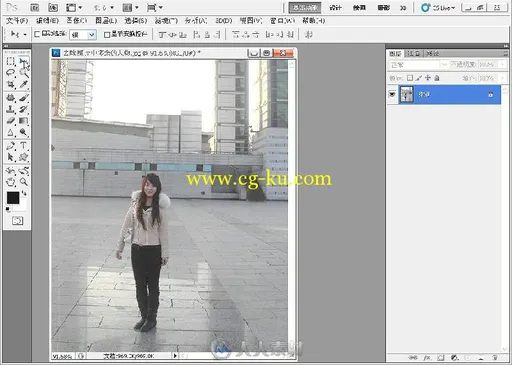The image size is (512, 365).
Task: Open the CS Live button
Action: click(438, 7)
